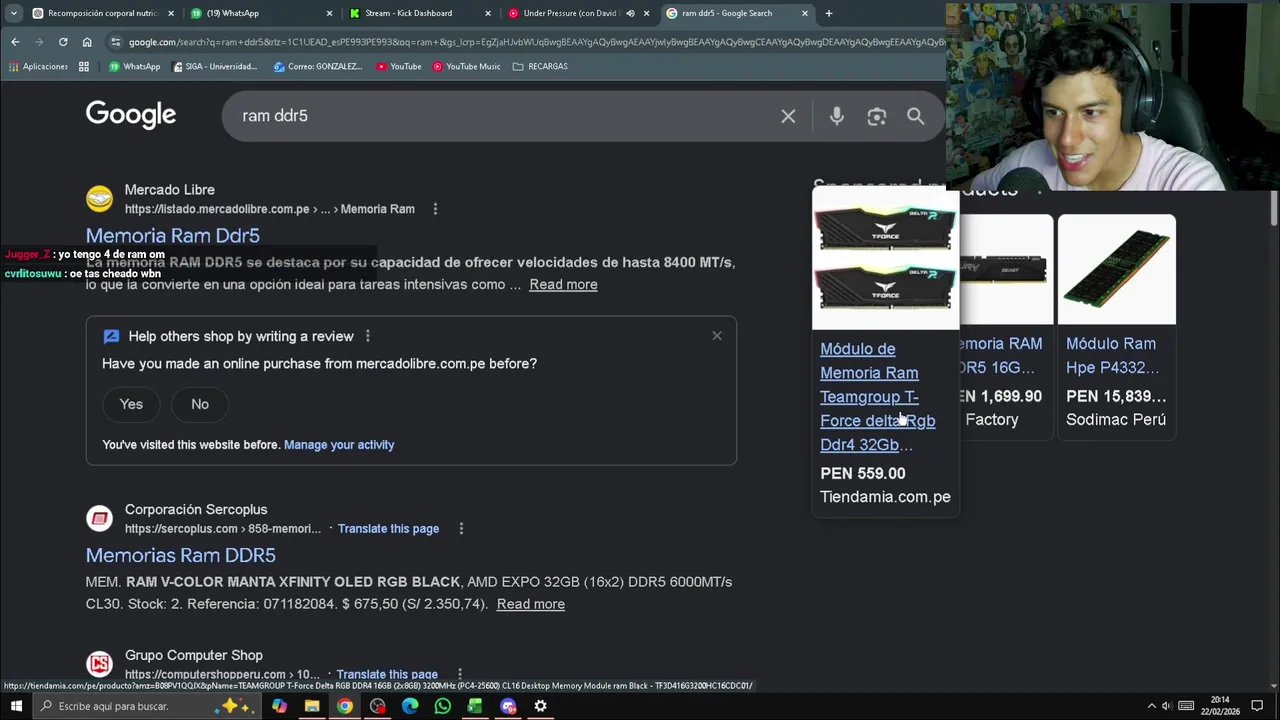Translate the Grupo Computer Shop page

tap(387, 674)
